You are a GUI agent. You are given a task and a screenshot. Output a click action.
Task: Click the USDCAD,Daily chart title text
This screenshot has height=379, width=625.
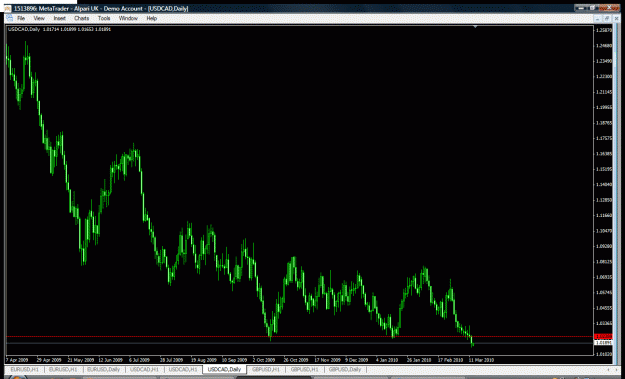(x=24, y=29)
